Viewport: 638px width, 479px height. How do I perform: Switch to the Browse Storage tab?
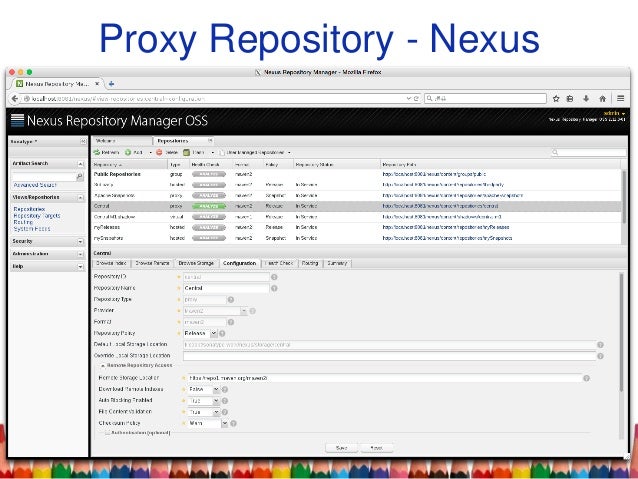[x=196, y=263]
